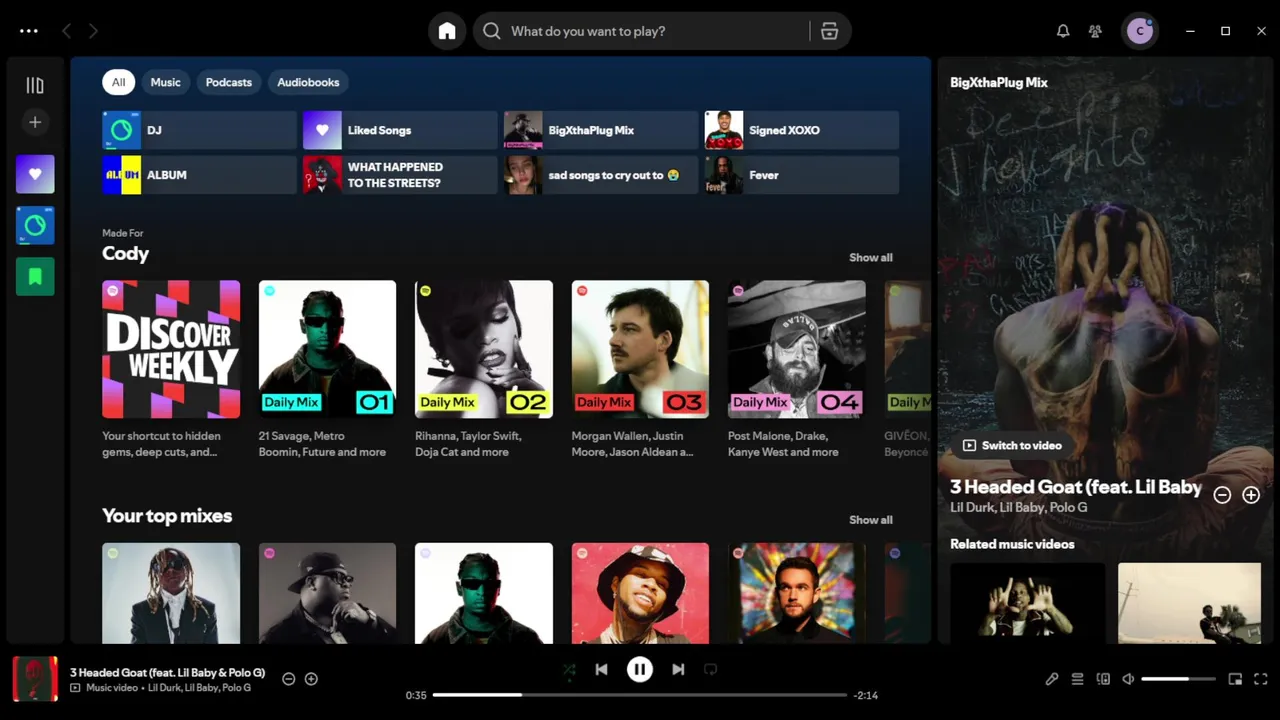The image size is (1280, 720).
Task: Open WHAT HAPPENED TO THE STREETS? tile
Action: [400, 175]
